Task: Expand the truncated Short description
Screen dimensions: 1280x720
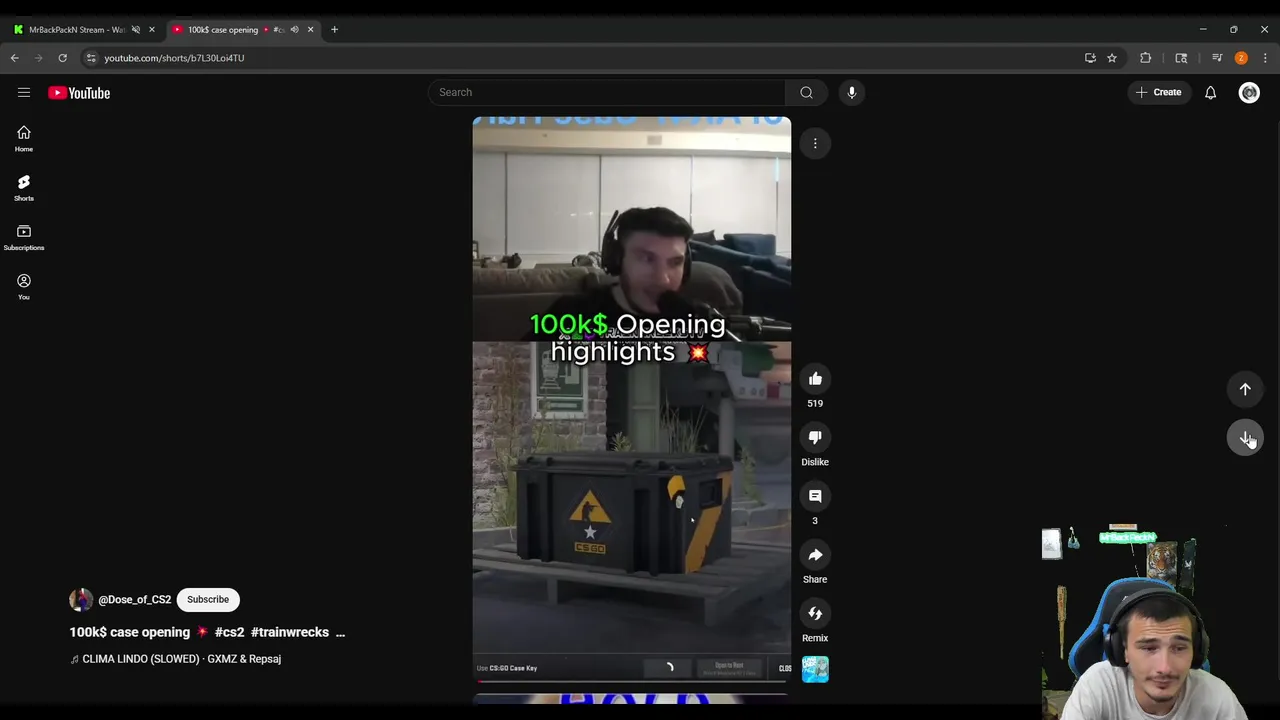Action: tap(340, 632)
